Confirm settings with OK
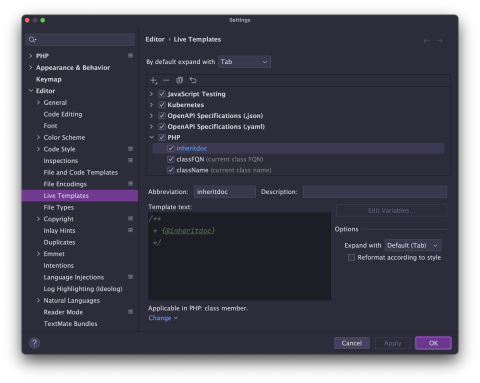Viewport: 480px width, 383px height. pos(433,343)
